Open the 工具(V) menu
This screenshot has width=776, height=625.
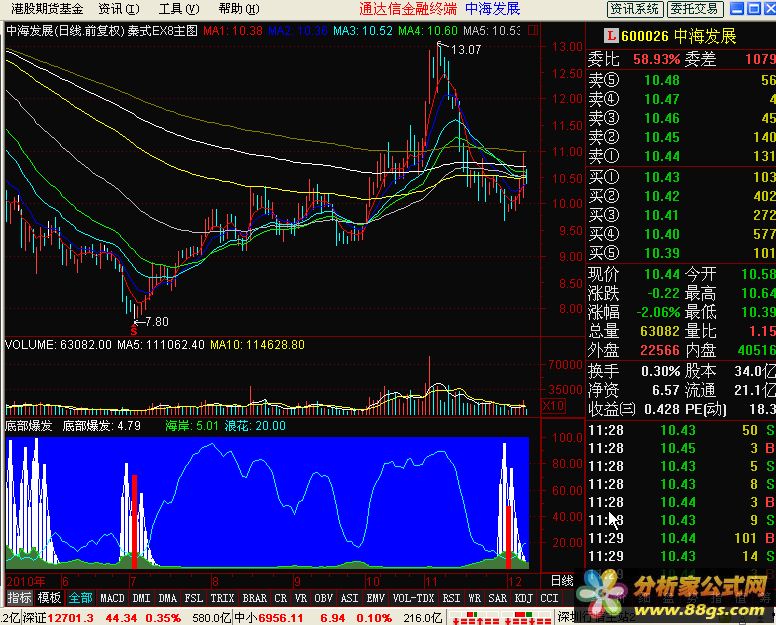click(179, 8)
